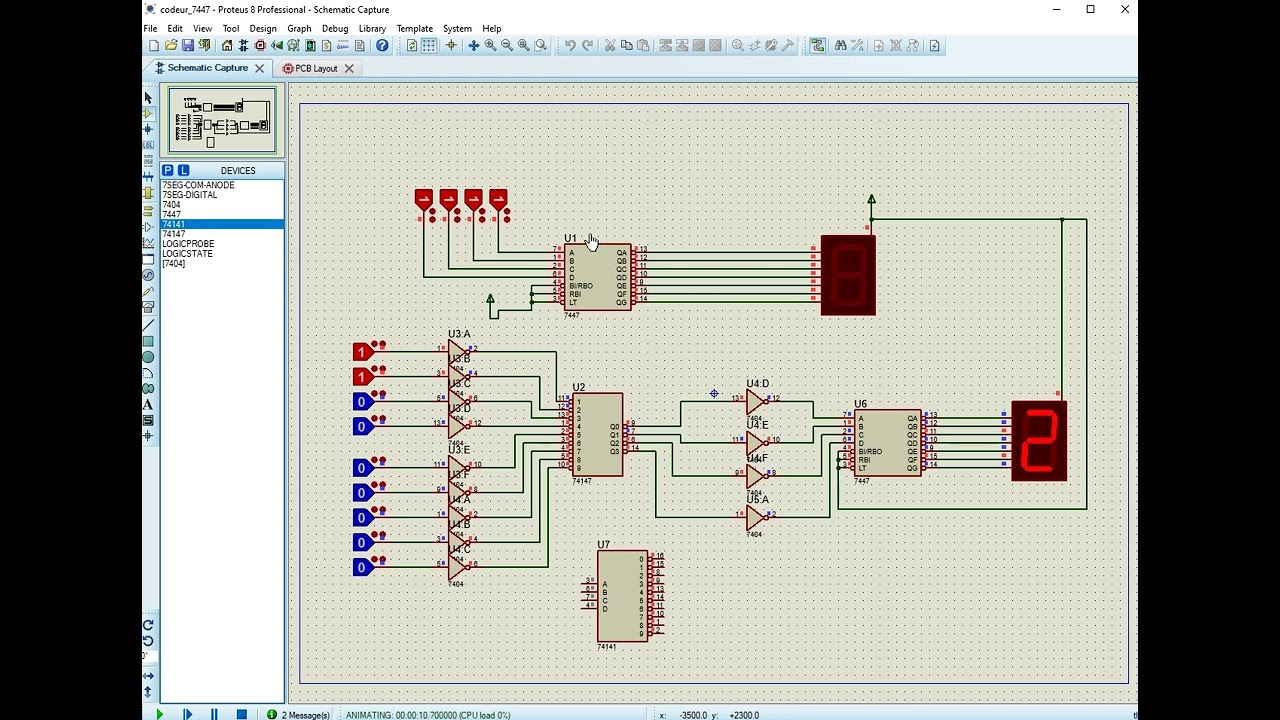Close the PCB Layout tab
The width and height of the screenshot is (1280, 720).
[349, 68]
